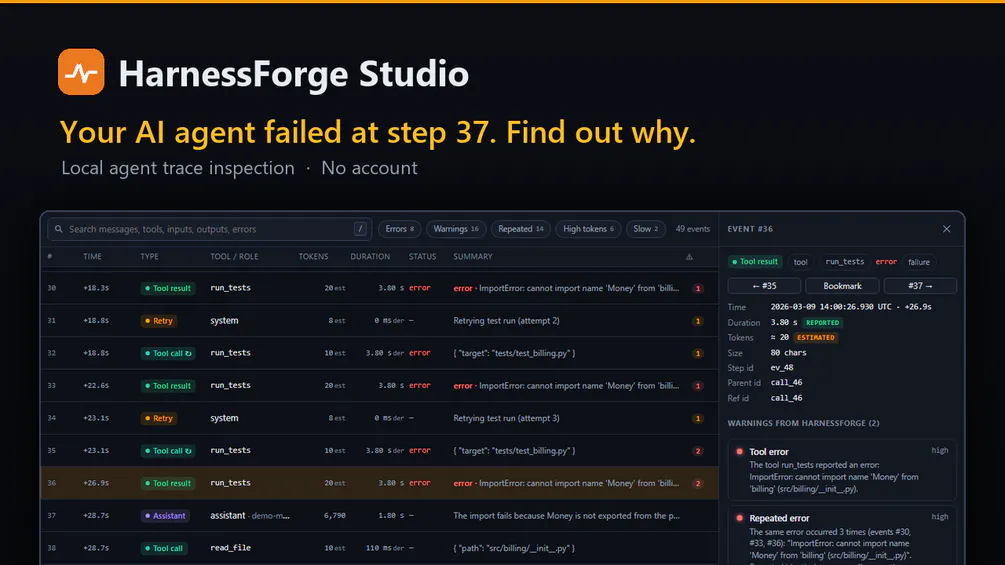
Task: Click the ESTIMATED tokens badge
Action: 815,338
